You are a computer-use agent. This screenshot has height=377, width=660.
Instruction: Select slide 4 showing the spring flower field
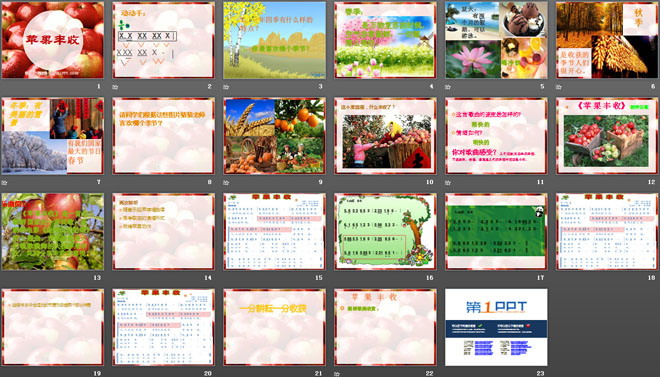tap(385, 40)
